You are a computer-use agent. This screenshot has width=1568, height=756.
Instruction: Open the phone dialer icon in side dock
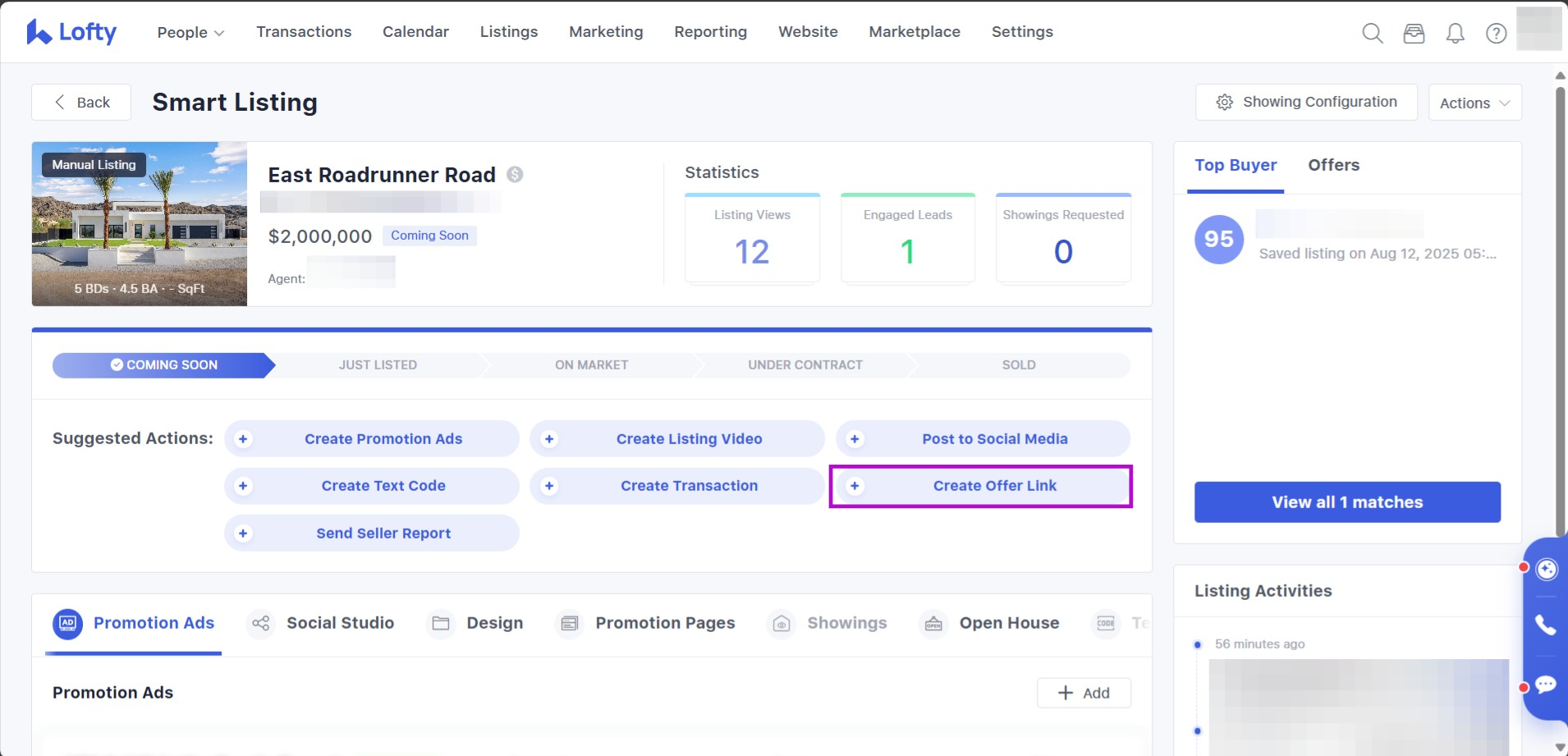click(x=1546, y=625)
